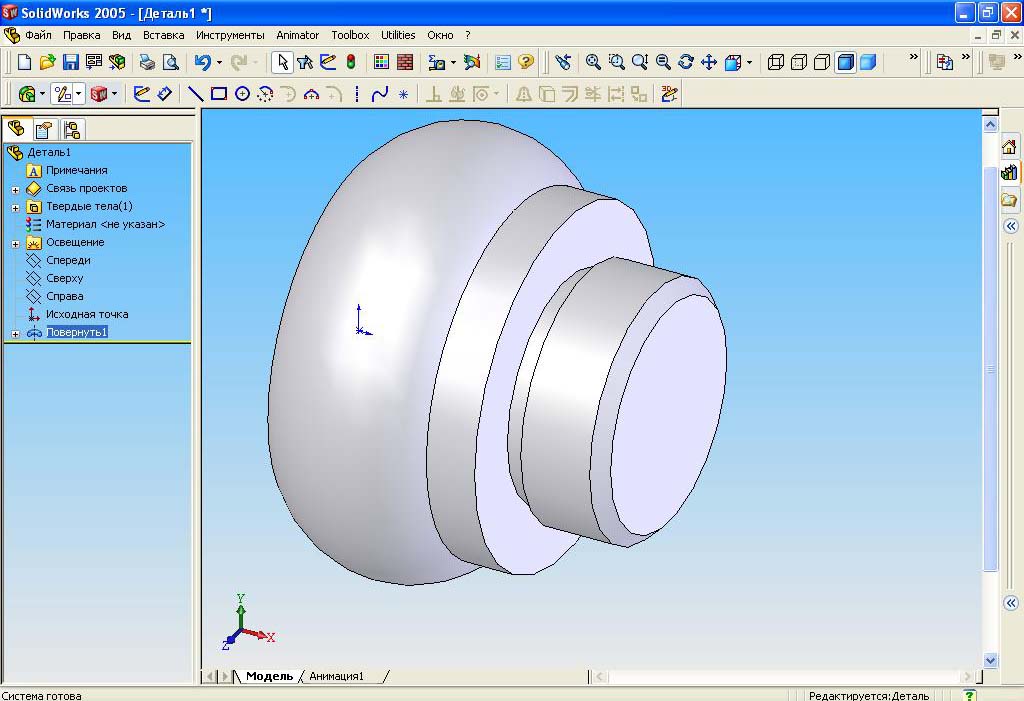Select the Spline sketch tool

[379, 94]
